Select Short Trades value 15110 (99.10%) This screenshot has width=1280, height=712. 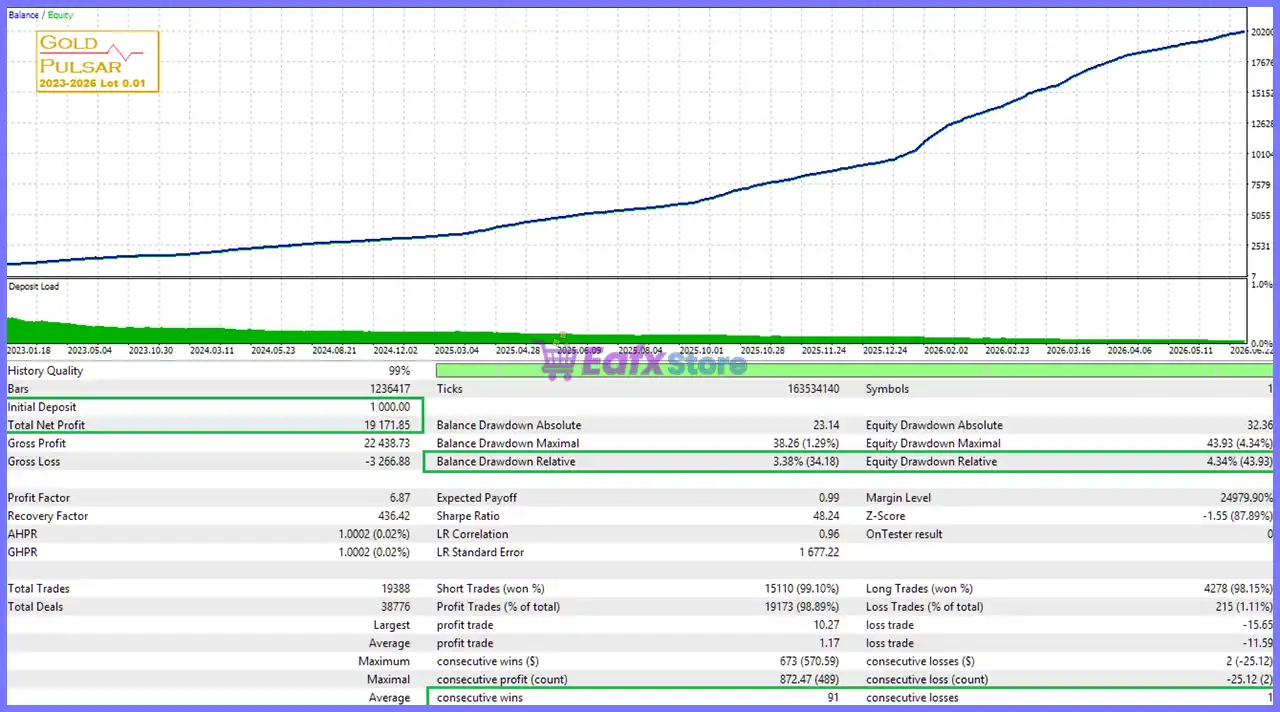click(x=802, y=589)
